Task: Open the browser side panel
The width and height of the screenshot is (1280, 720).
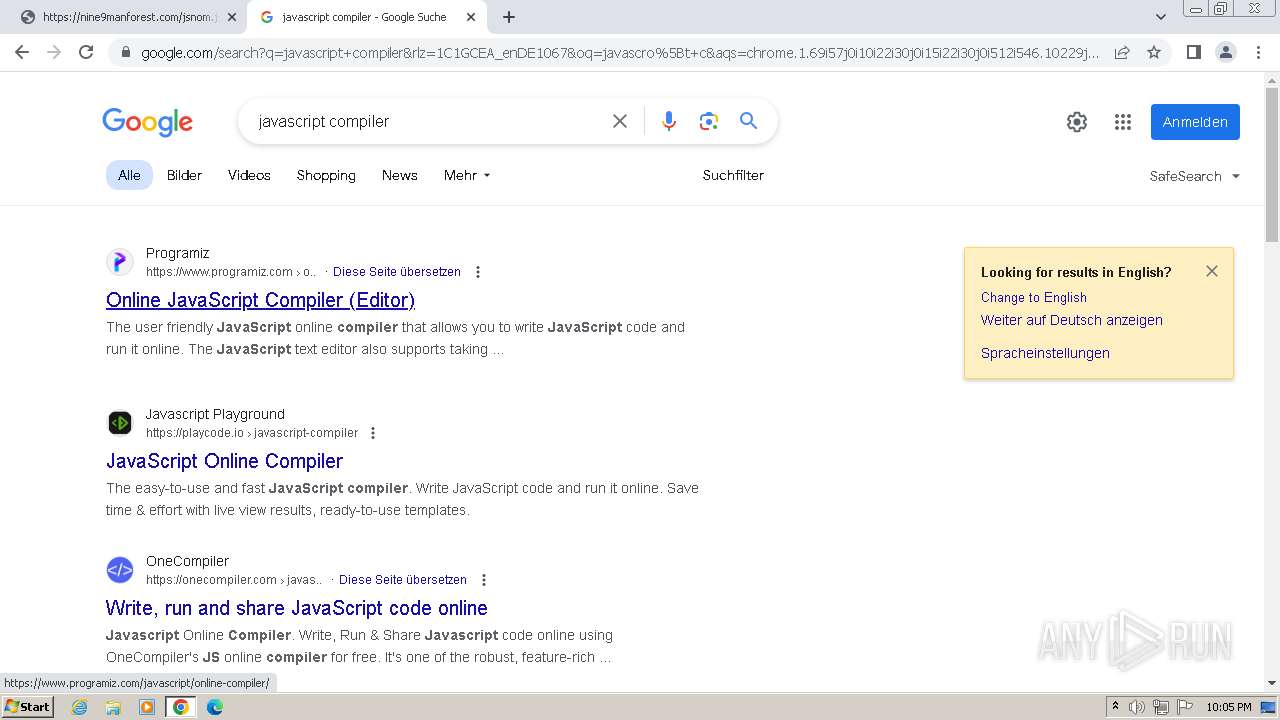Action: pyautogui.click(x=1193, y=52)
